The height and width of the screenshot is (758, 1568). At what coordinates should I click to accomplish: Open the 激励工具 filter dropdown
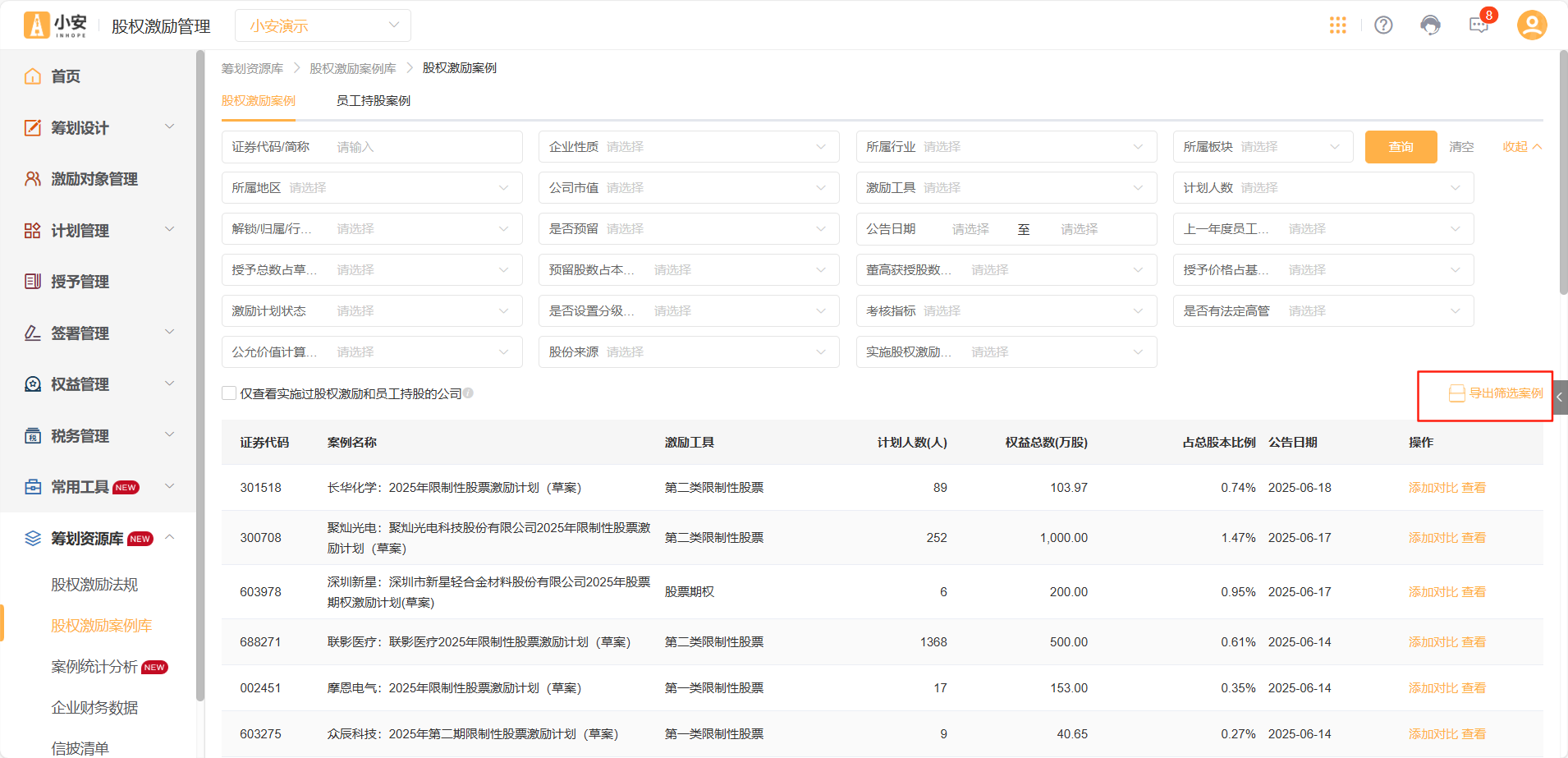1006,188
